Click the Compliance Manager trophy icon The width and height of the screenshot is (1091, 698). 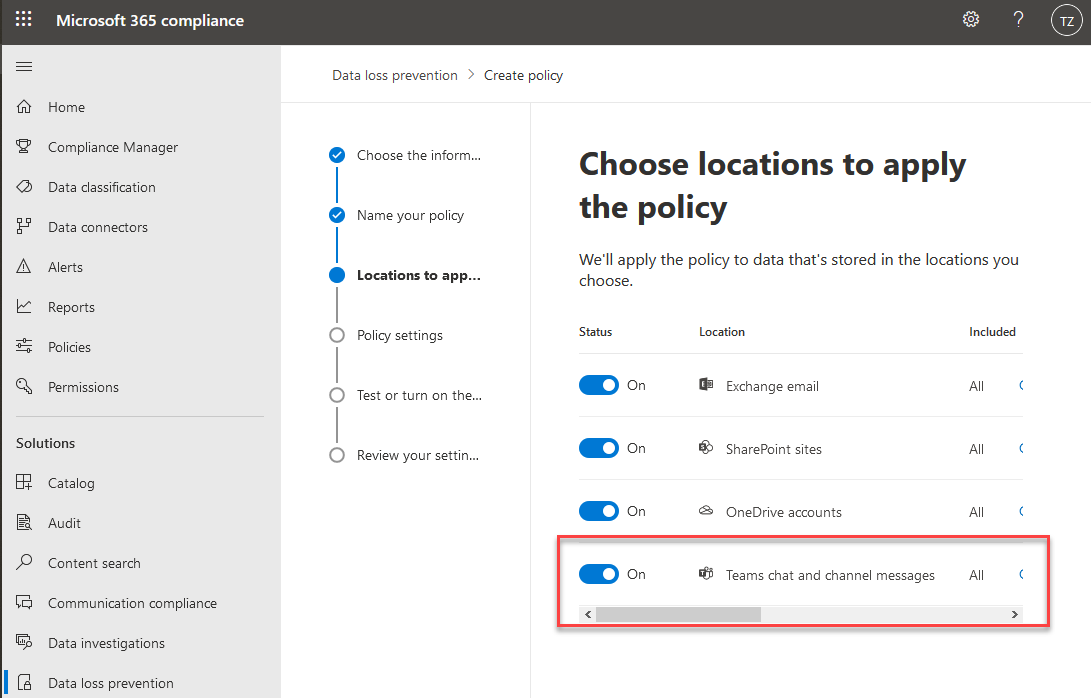[25, 147]
